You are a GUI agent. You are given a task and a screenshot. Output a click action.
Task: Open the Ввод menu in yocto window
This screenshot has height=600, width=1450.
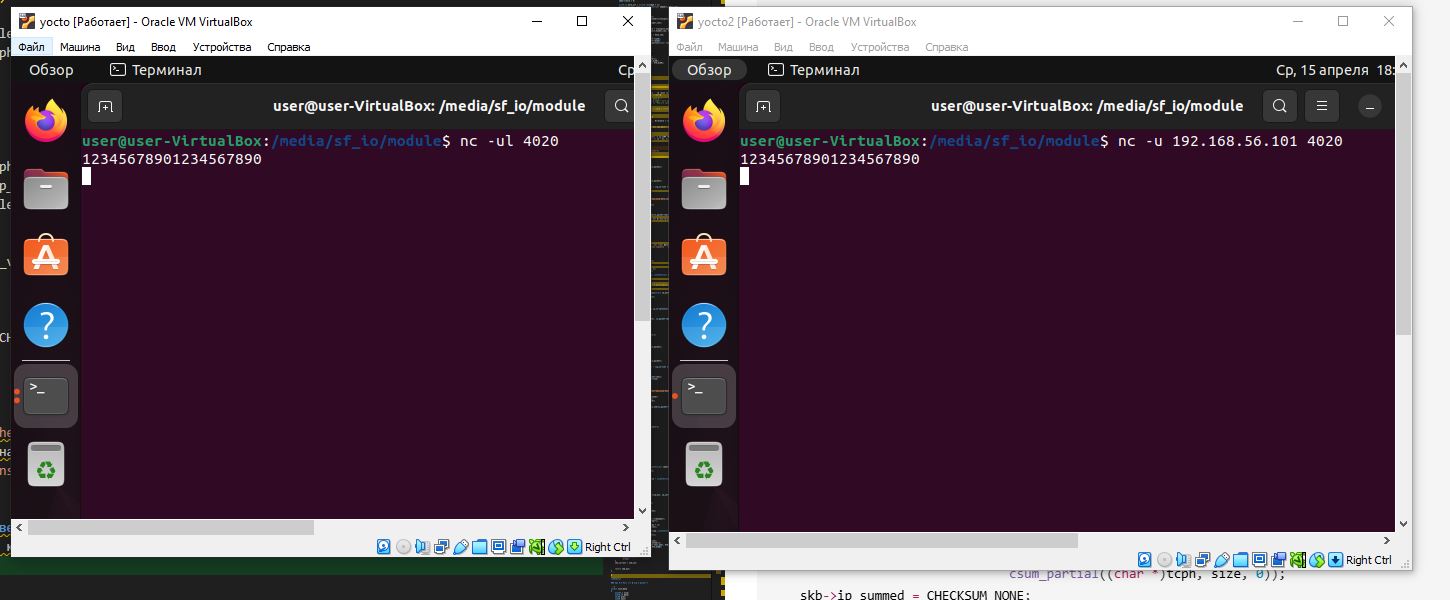click(163, 47)
